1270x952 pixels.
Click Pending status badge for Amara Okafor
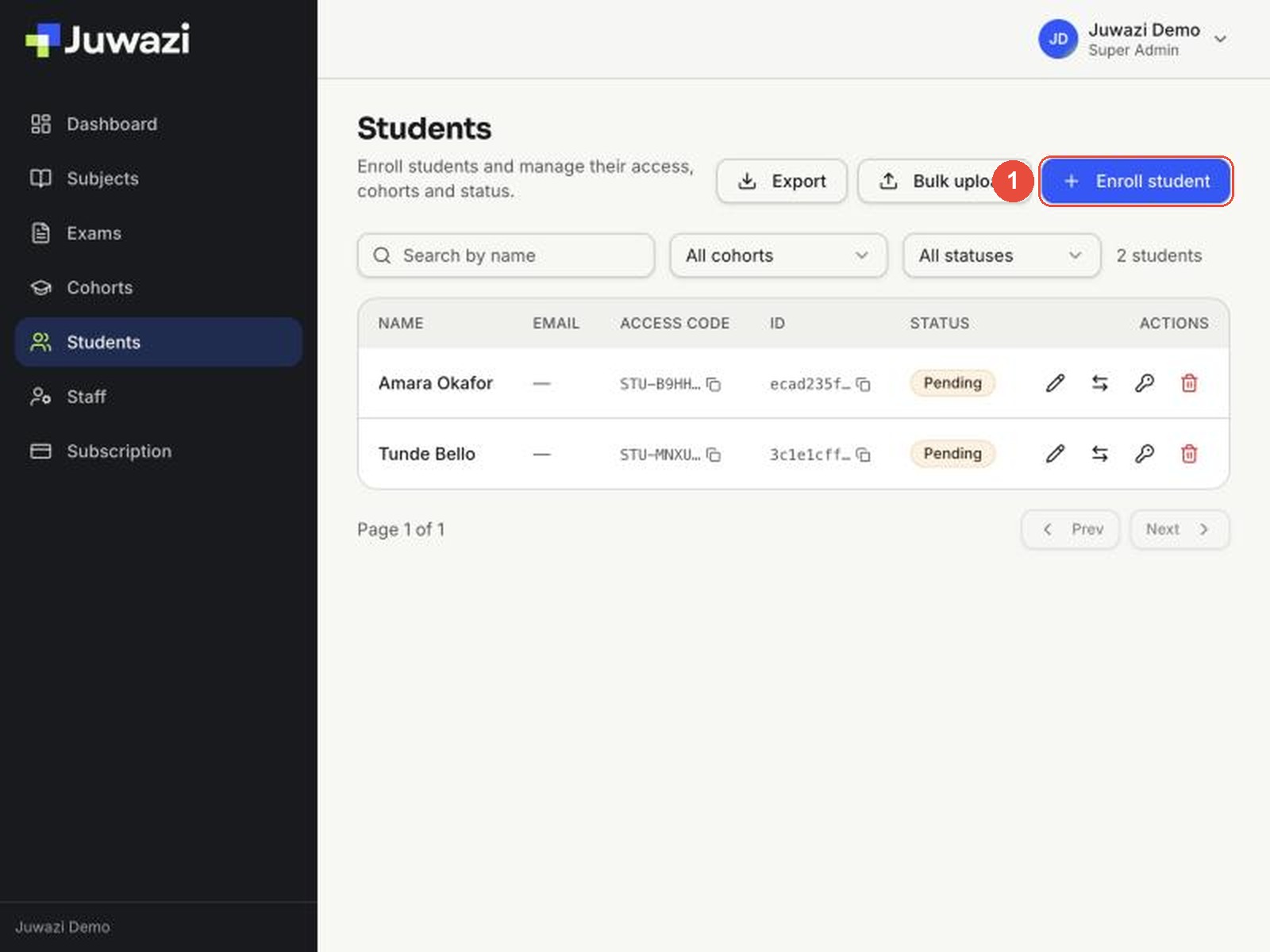(952, 383)
